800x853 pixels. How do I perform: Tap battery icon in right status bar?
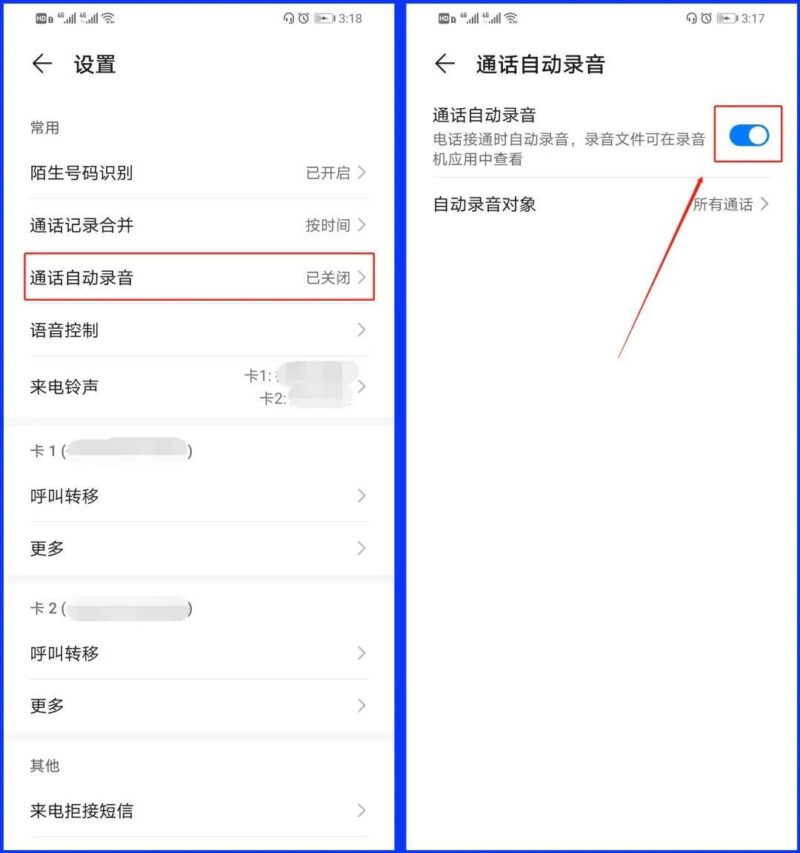(x=727, y=18)
